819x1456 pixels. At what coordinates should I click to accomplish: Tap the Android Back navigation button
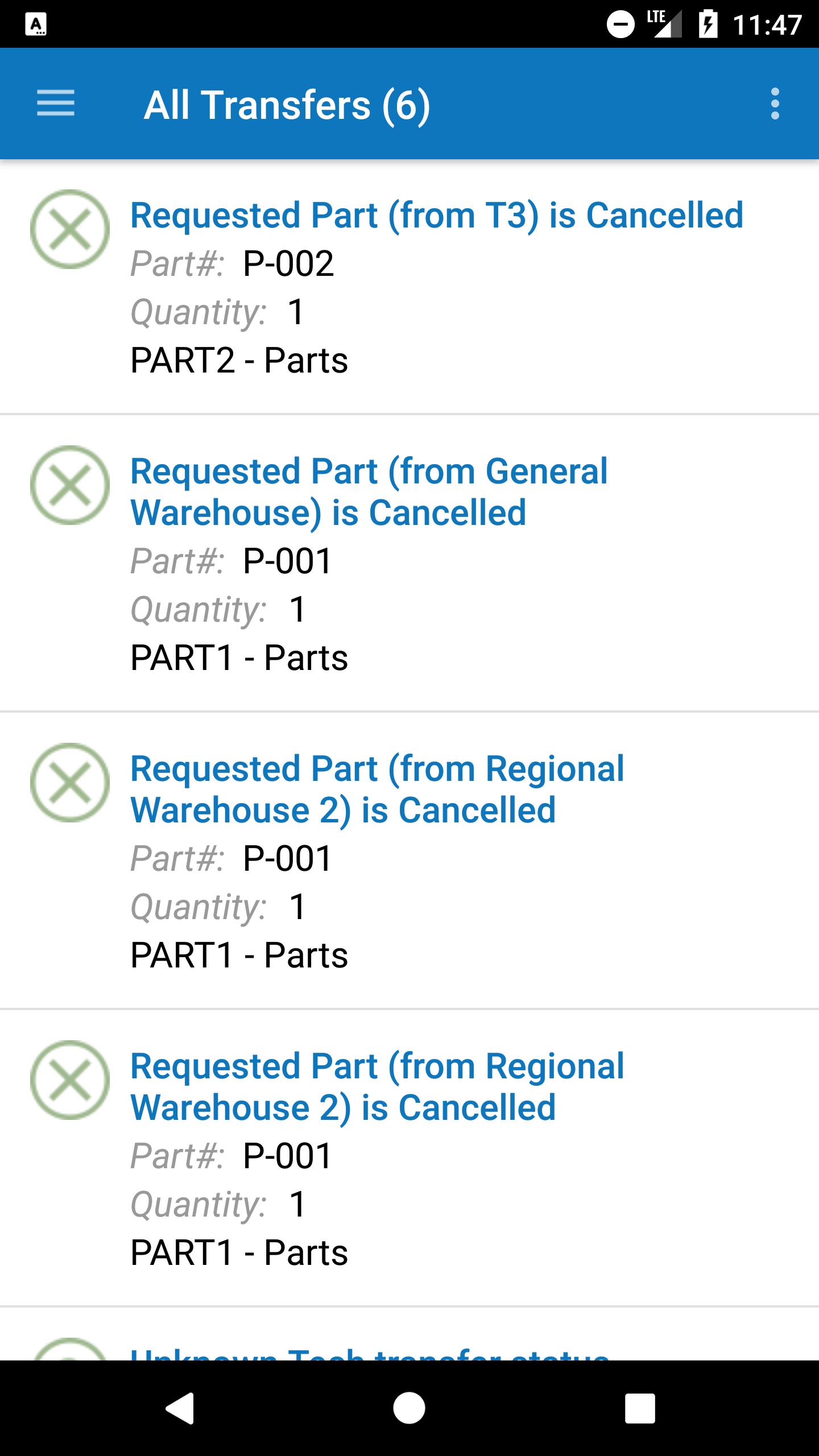pyautogui.click(x=180, y=1408)
